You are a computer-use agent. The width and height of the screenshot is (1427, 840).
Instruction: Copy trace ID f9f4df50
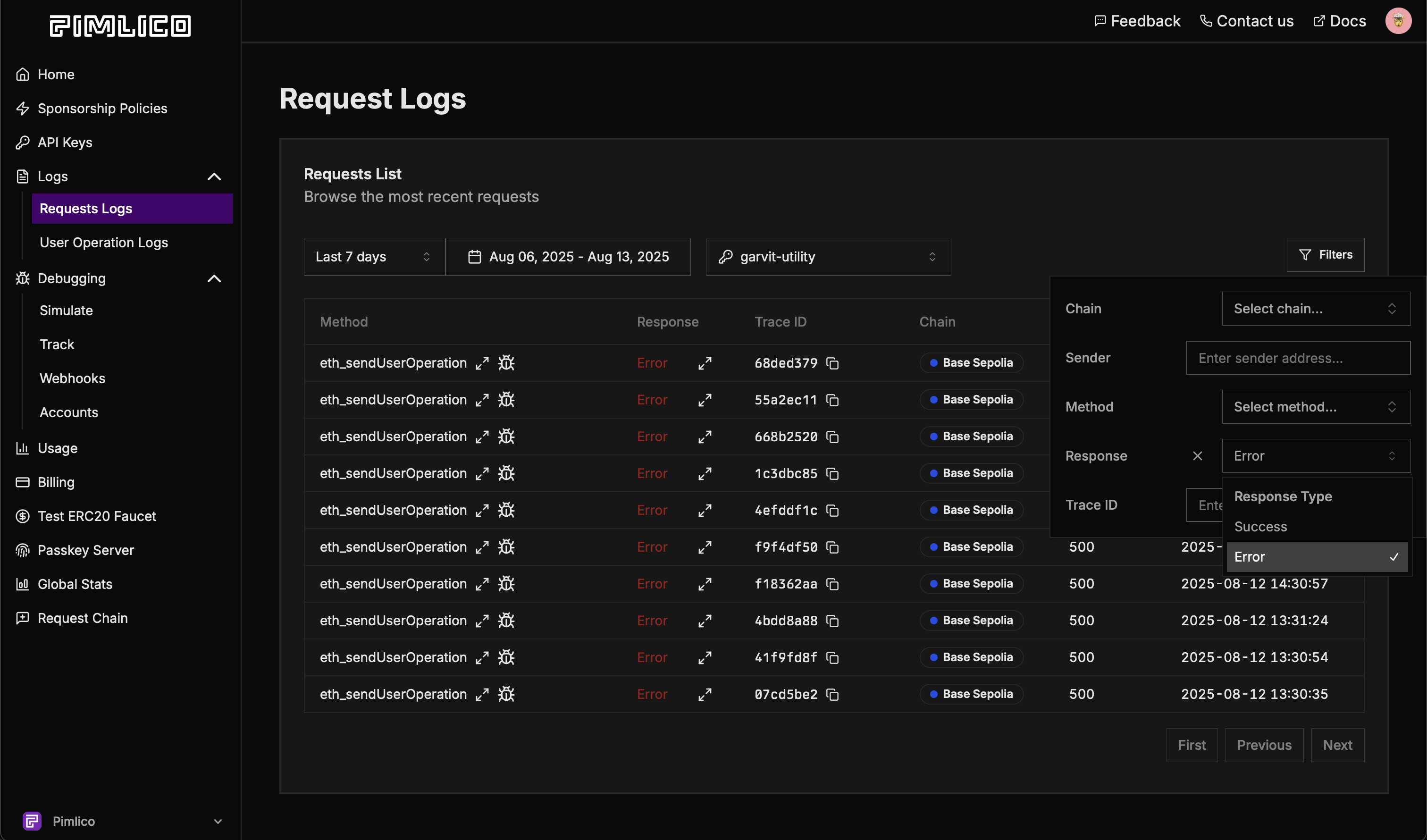[x=832, y=547]
